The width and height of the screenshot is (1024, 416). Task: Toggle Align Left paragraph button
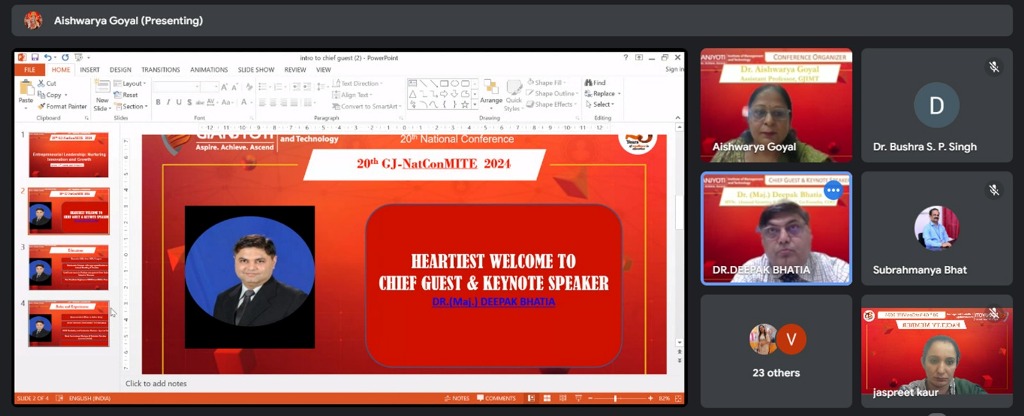263,103
